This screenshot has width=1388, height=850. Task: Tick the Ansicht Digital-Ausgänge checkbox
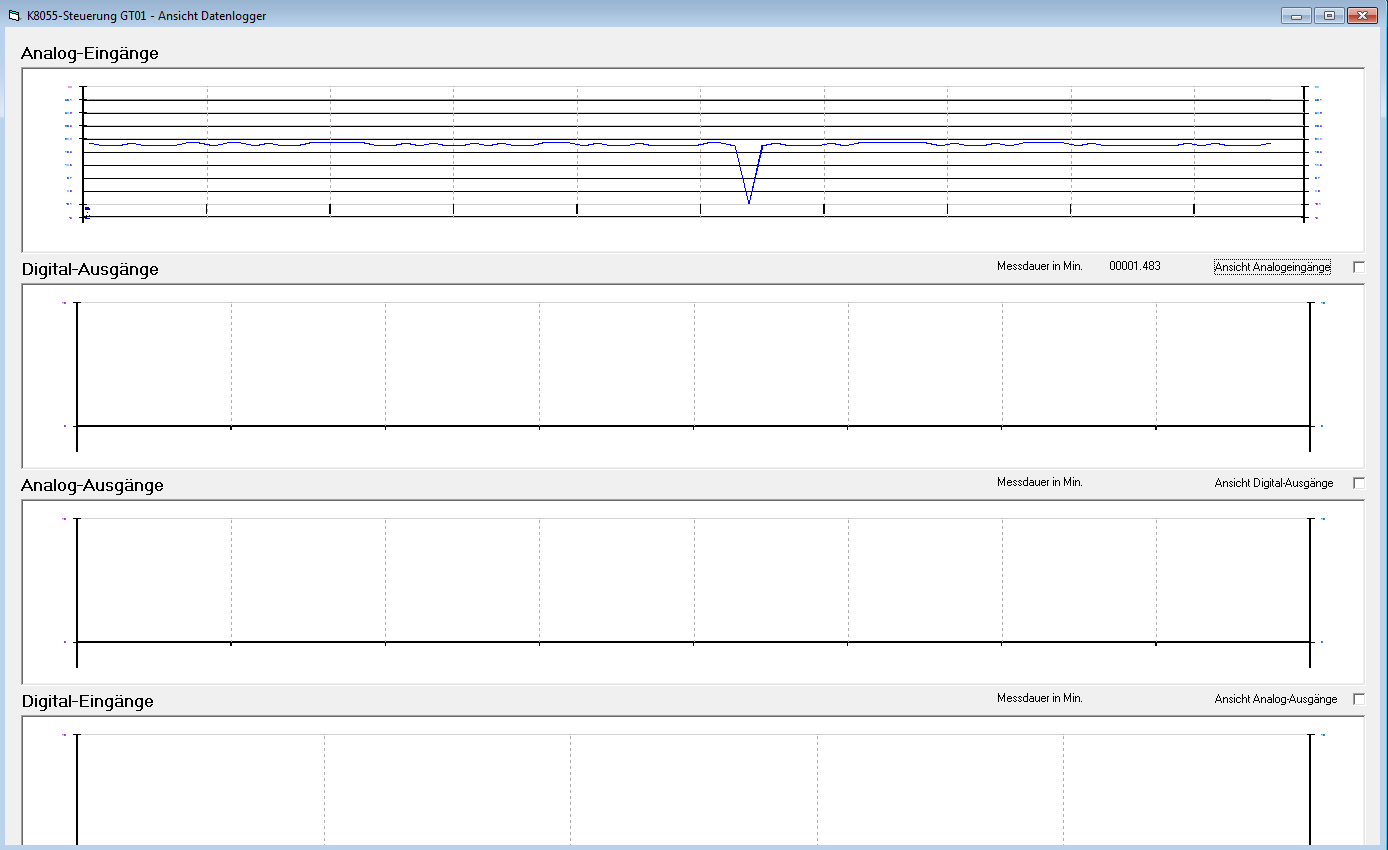(x=1359, y=483)
